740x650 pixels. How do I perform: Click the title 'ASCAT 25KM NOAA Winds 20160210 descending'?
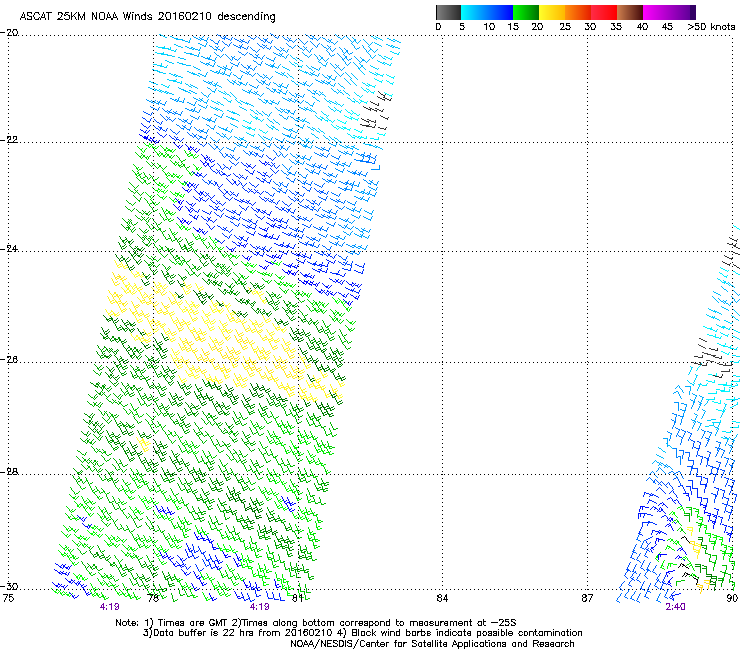point(147,17)
